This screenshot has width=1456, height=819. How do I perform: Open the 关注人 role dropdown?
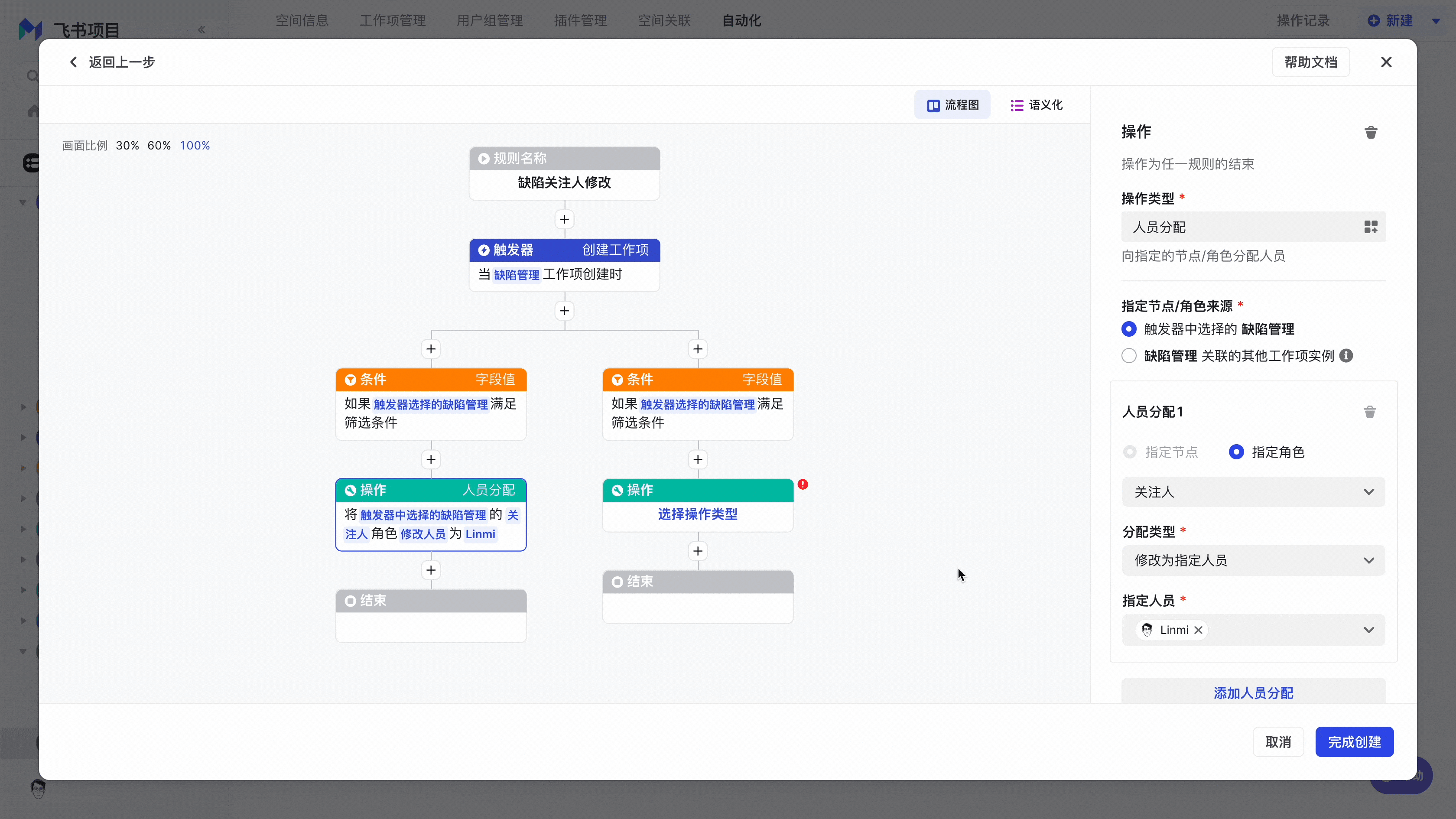(1253, 492)
